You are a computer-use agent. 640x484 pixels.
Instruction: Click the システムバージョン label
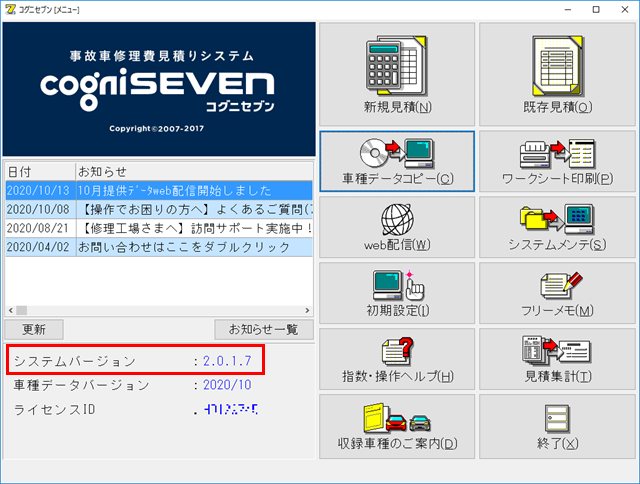[75, 361]
